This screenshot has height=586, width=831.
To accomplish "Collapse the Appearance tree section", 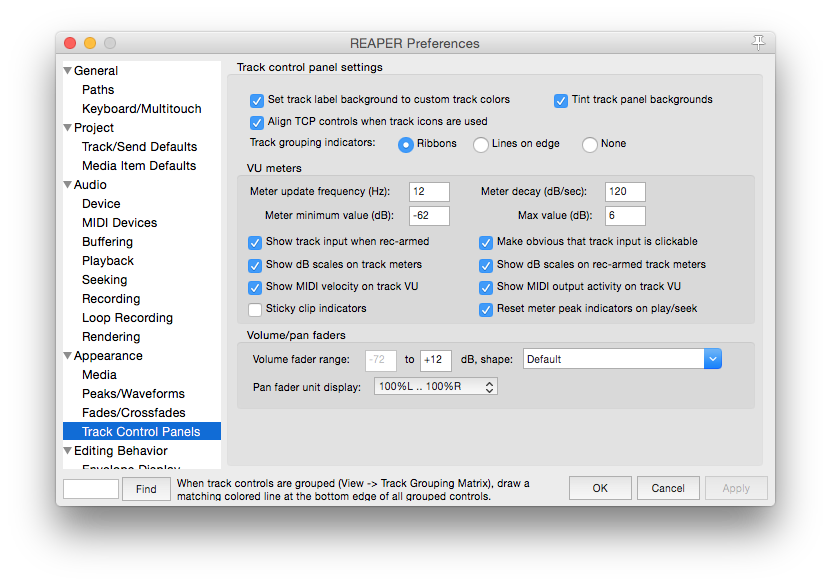I will 67,356.
